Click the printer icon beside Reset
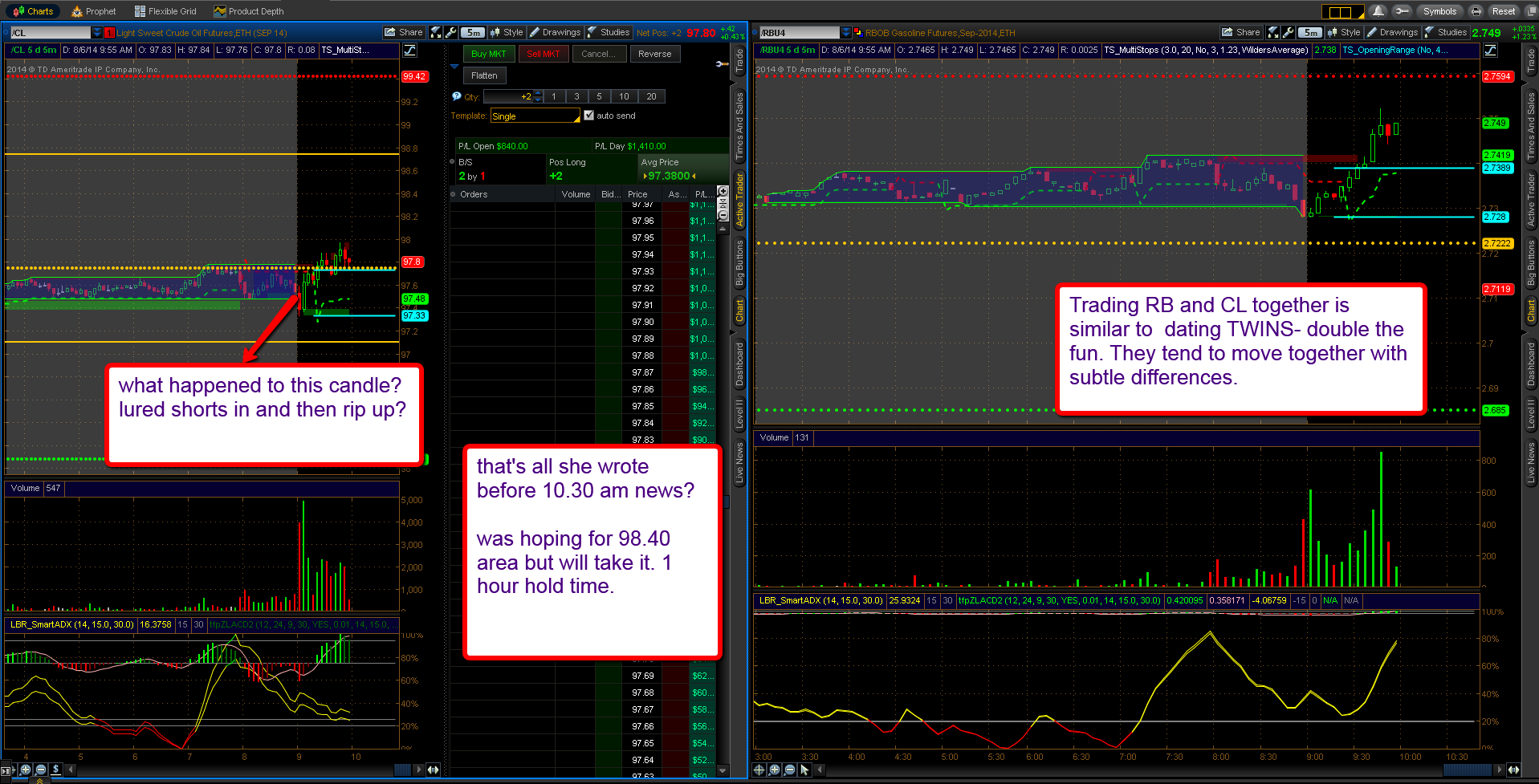The image size is (1539, 784). click(x=1476, y=11)
